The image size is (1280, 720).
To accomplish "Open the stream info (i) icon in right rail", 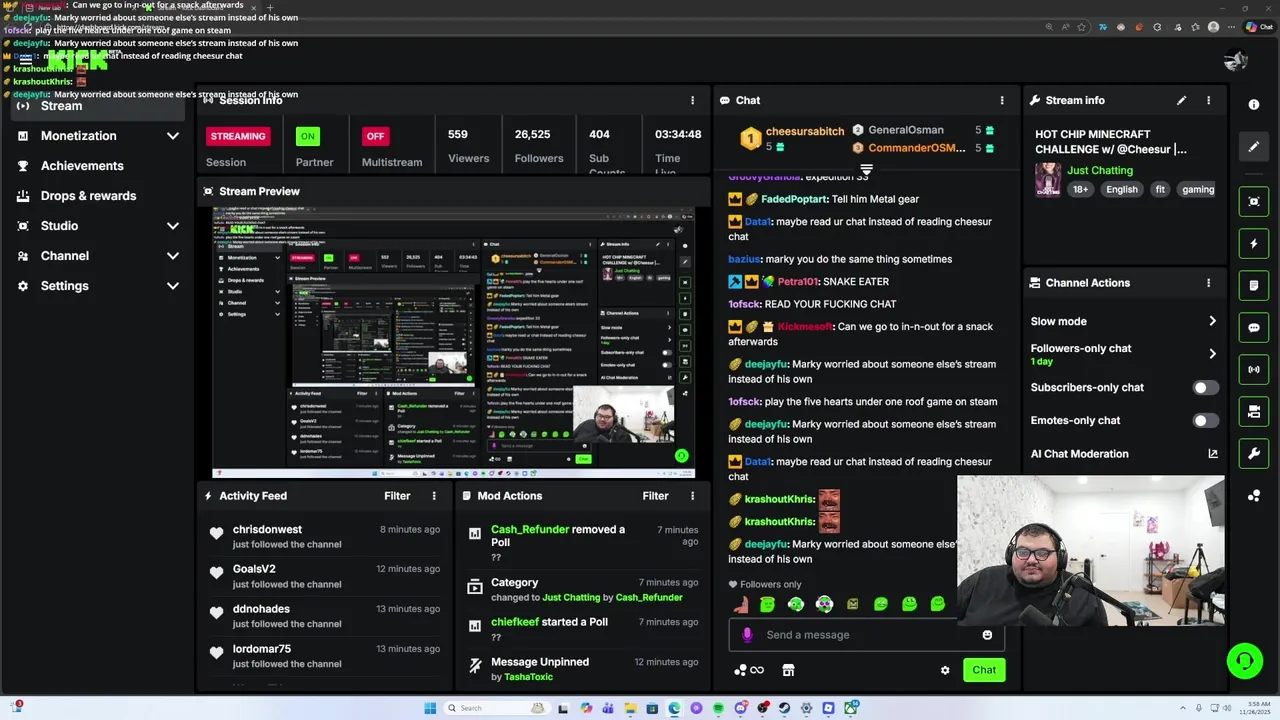I will coord(1254,105).
